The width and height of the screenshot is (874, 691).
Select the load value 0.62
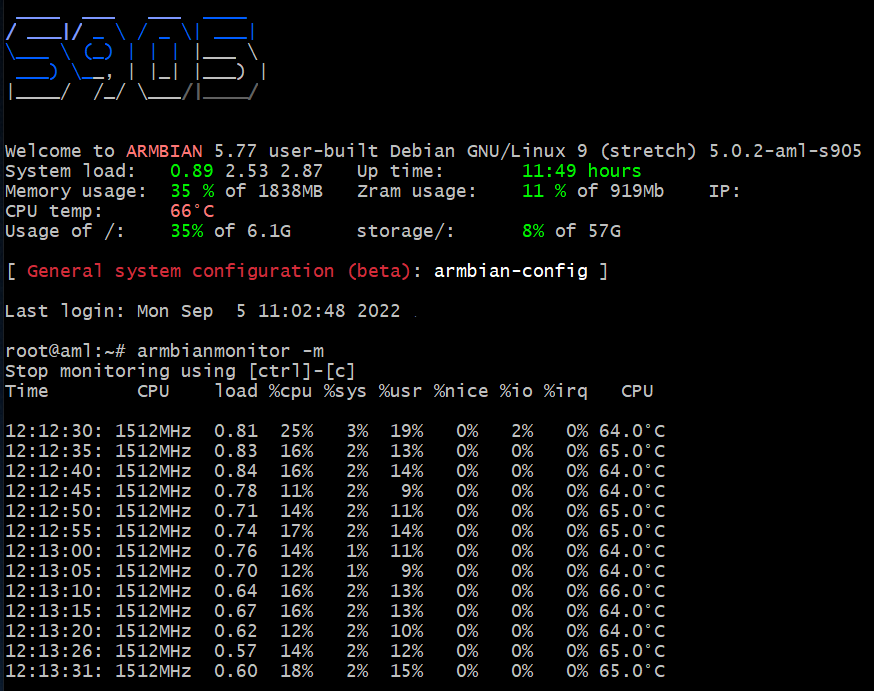236,632
